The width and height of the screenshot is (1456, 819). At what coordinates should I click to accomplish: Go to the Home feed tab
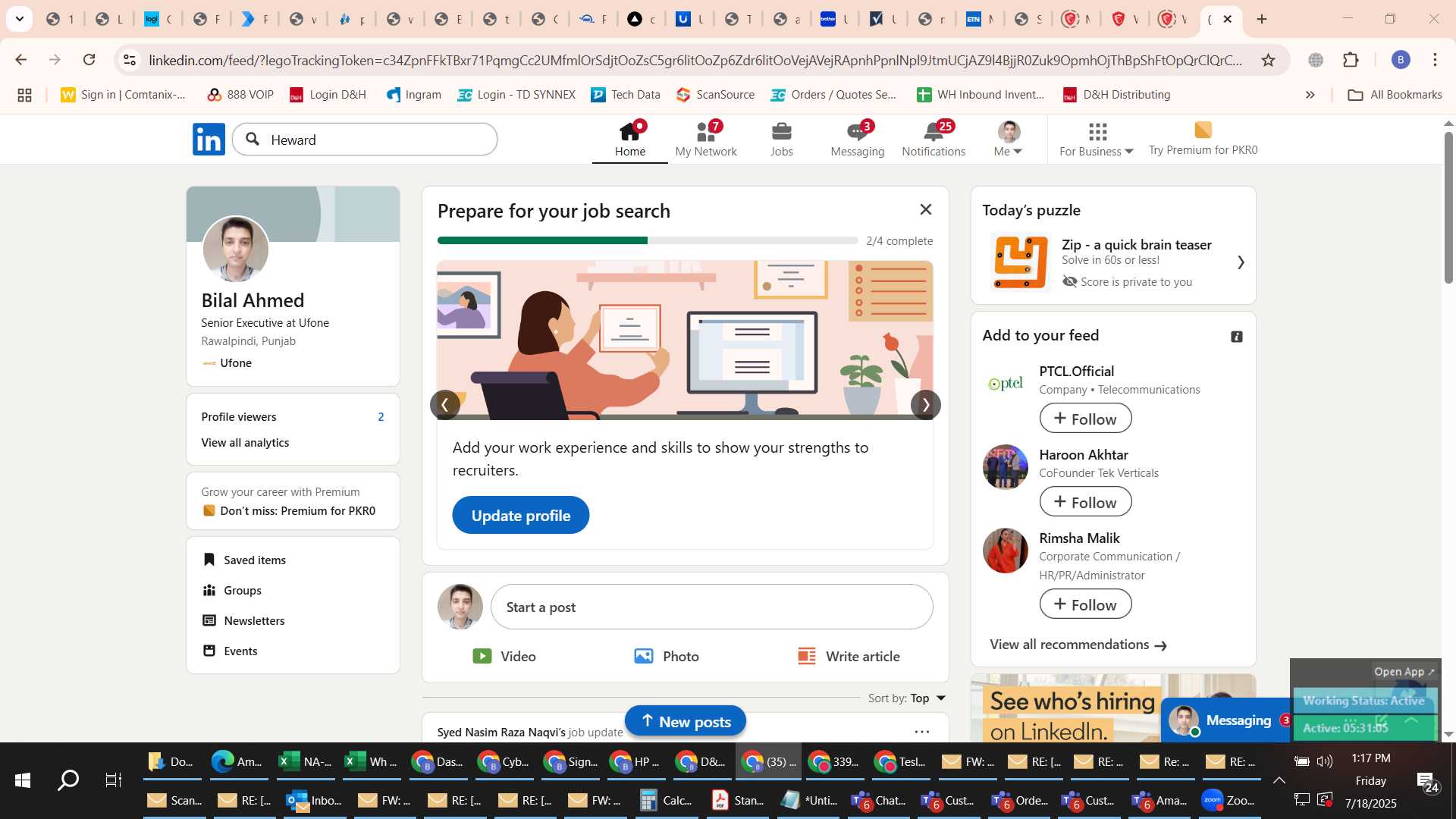(x=629, y=140)
